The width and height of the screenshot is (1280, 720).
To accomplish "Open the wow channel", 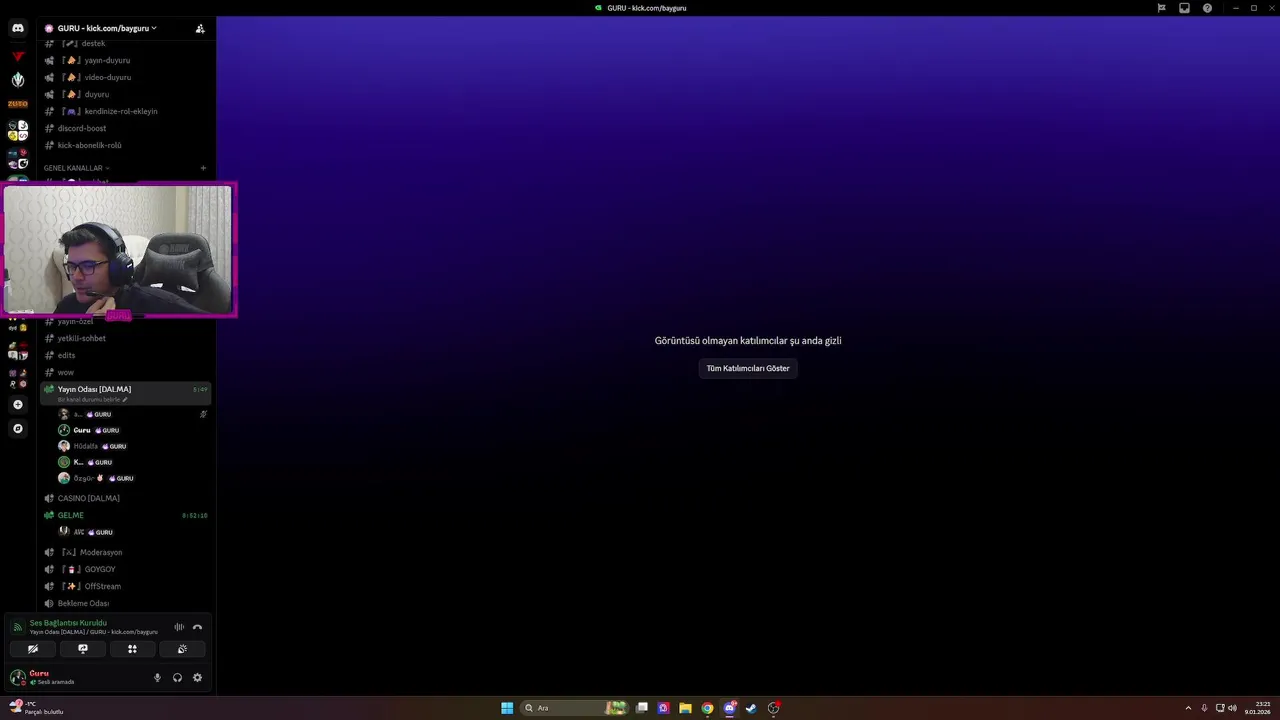I will (x=125, y=372).
